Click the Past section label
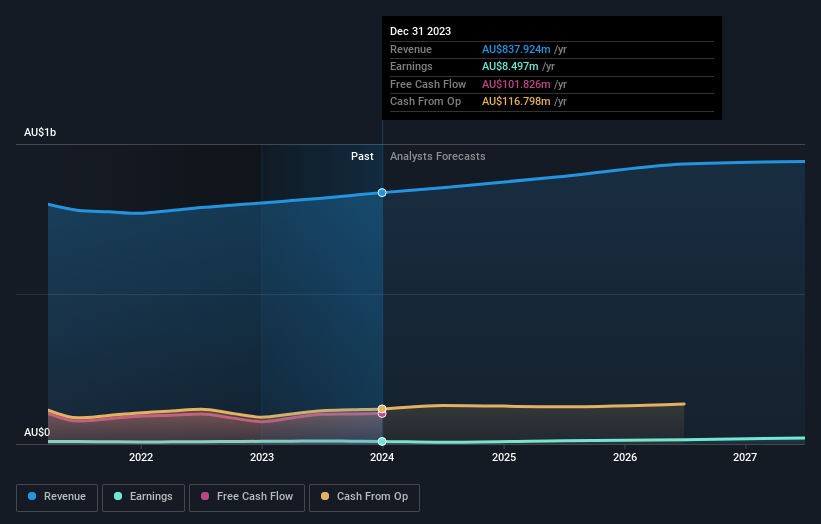 [362, 156]
